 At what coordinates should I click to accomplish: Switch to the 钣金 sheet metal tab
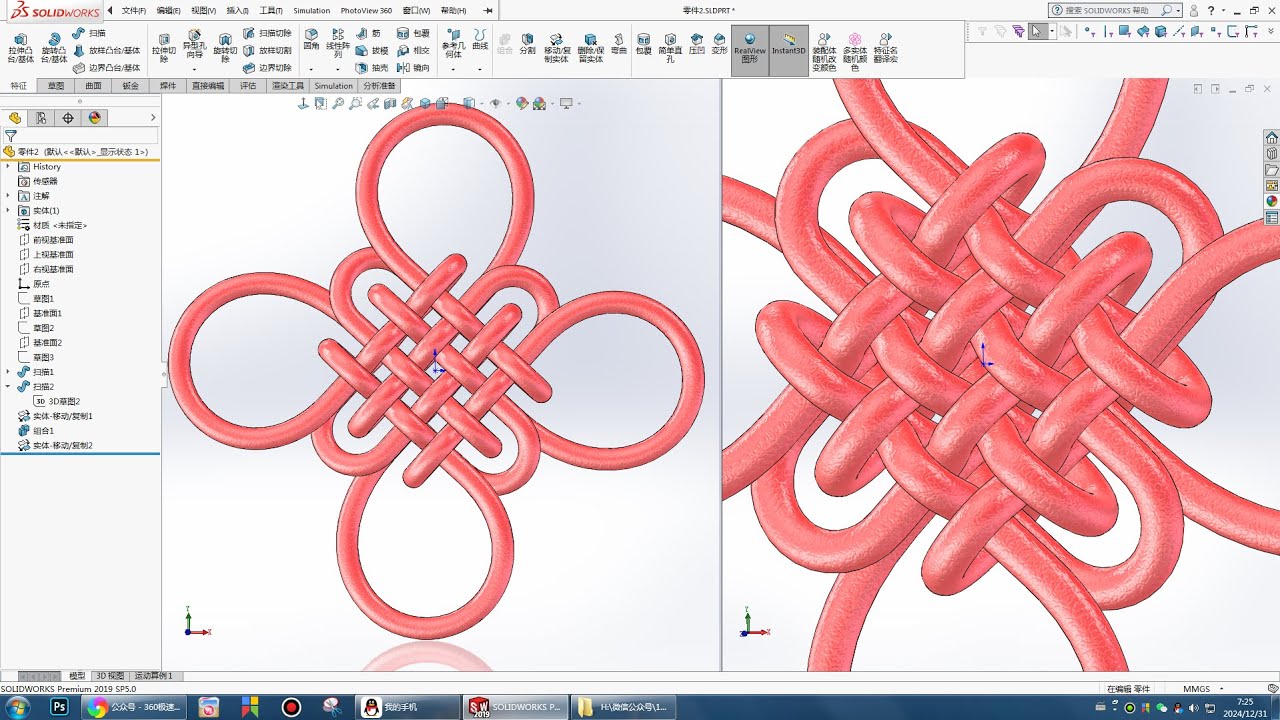(x=130, y=86)
